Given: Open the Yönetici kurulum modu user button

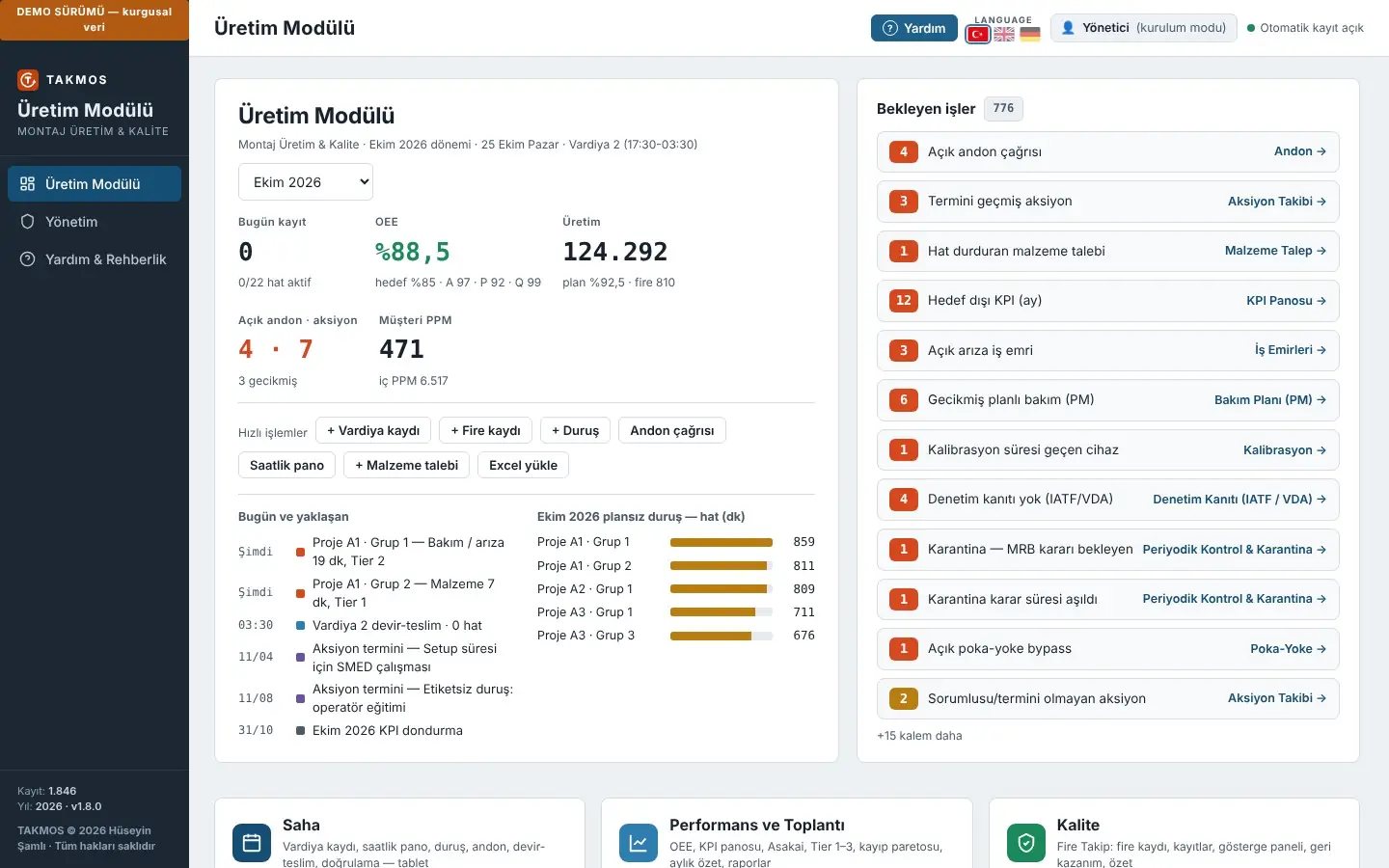Looking at the screenshot, I should (x=1144, y=28).
